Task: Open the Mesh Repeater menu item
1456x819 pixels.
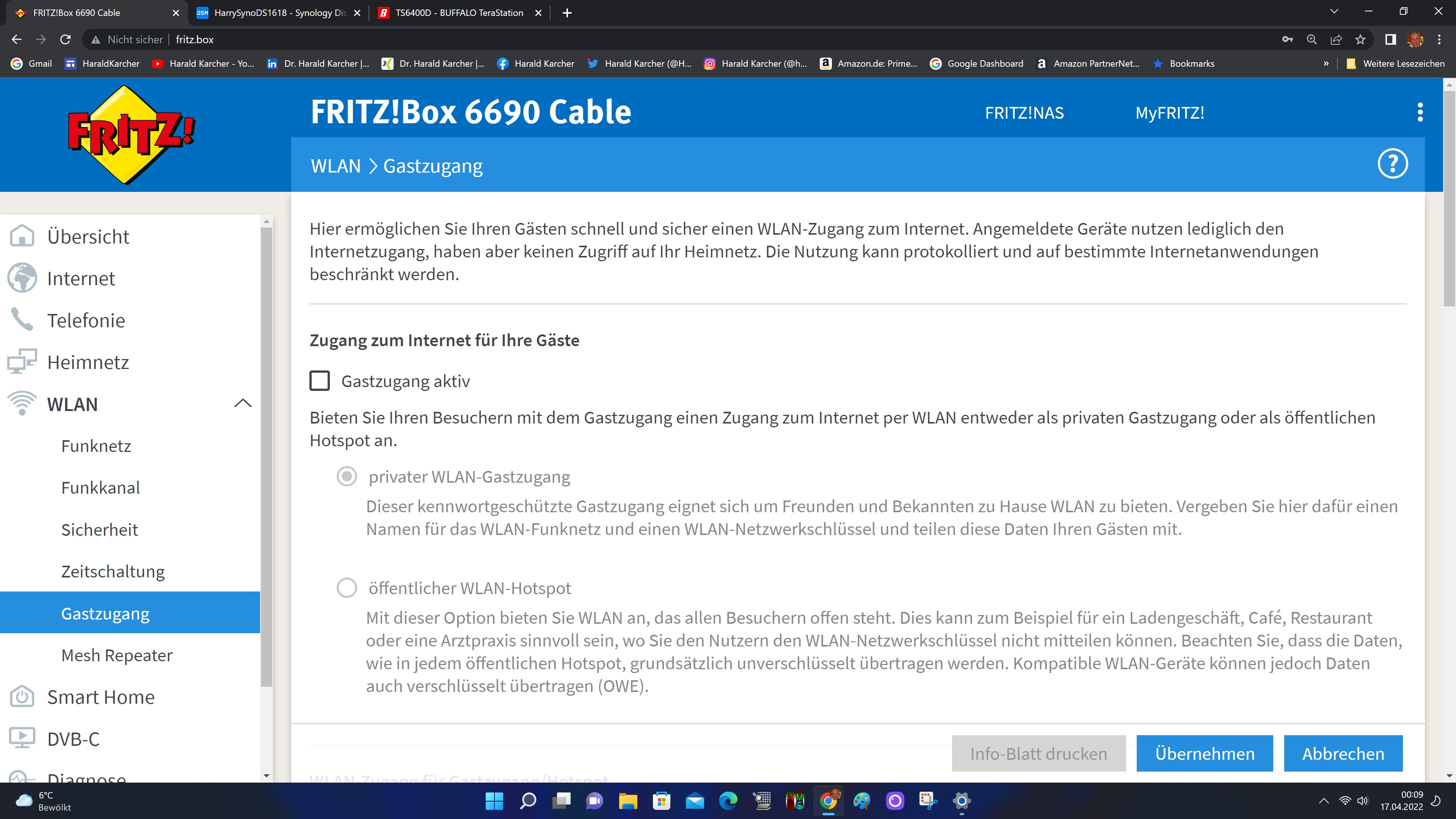Action: [116, 655]
